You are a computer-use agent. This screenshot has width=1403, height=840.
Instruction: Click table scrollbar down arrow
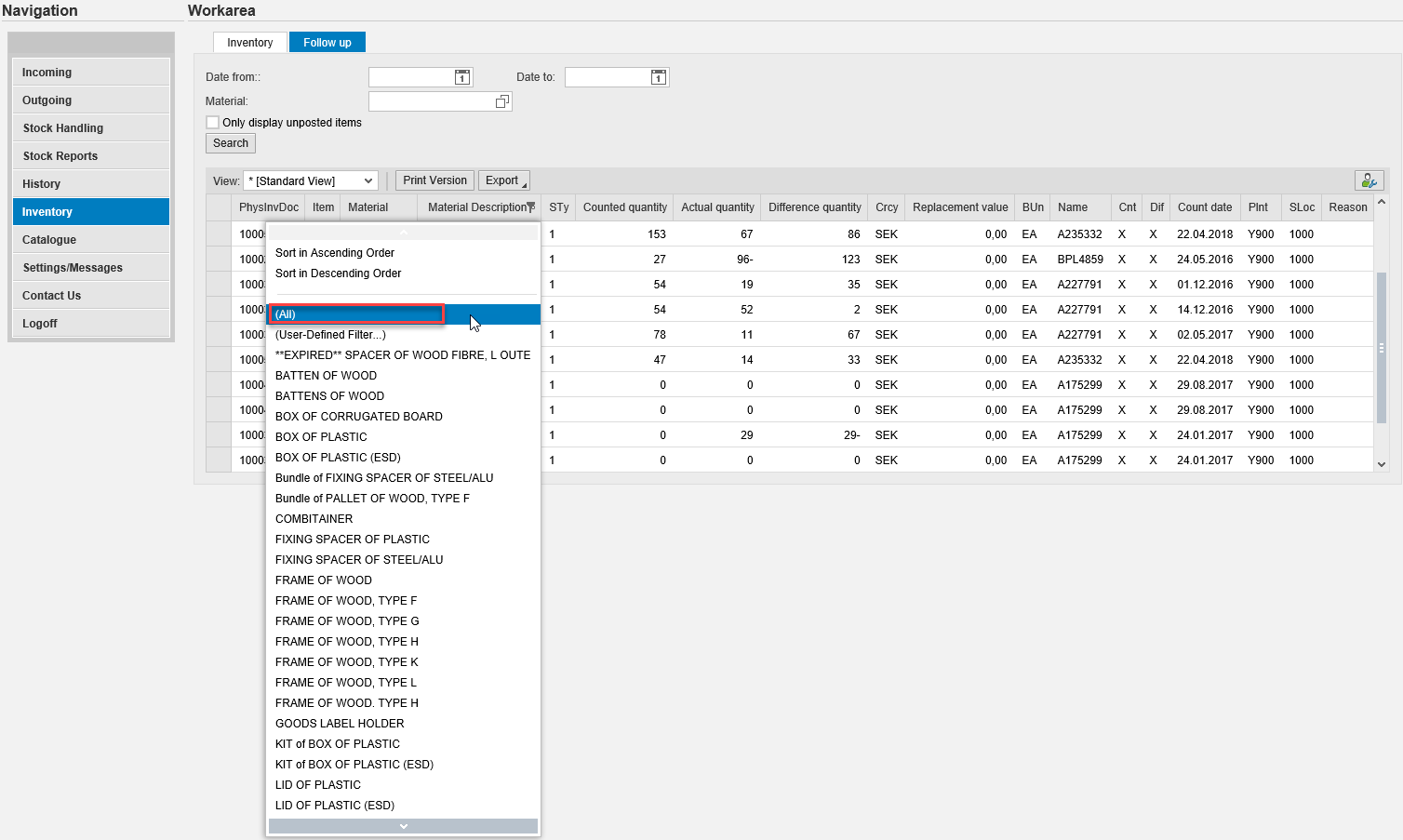coord(1382,464)
